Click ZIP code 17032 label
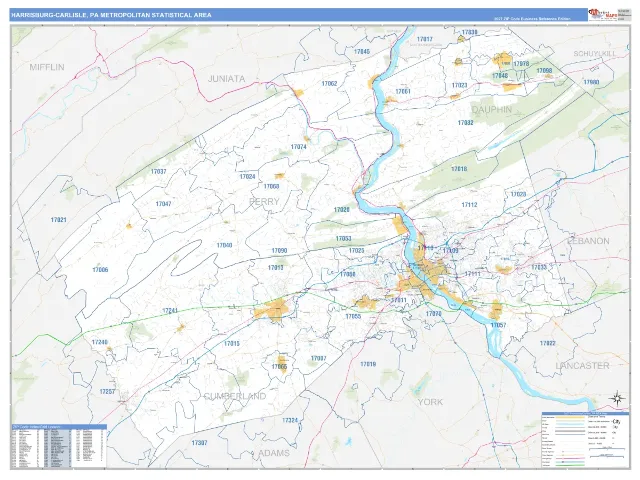The width and height of the screenshot is (640, 480). point(466,122)
